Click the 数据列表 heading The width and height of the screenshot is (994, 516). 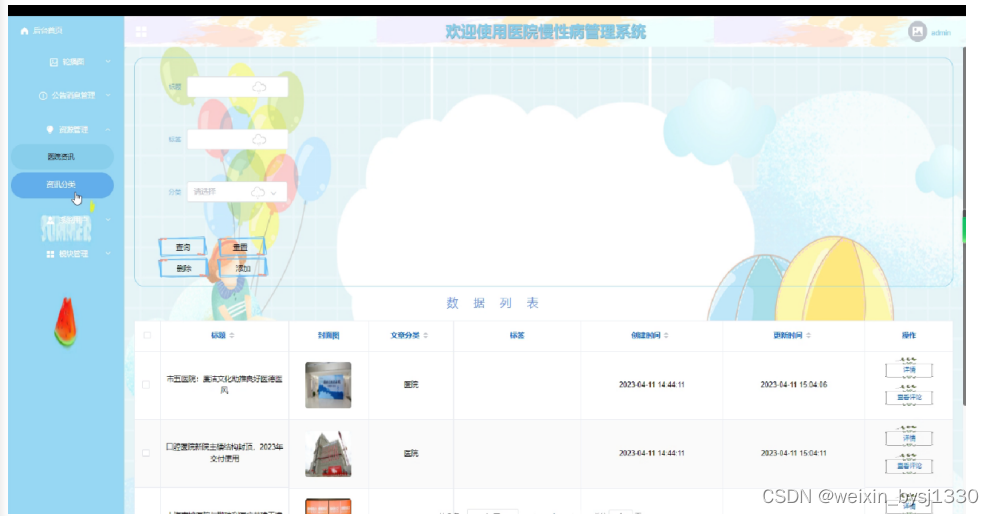click(493, 303)
